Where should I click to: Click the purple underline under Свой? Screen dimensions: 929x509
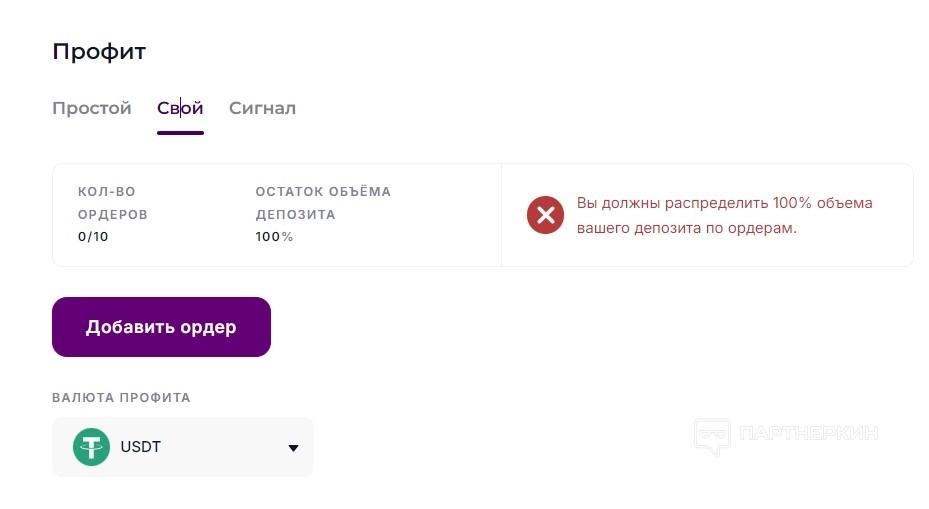tap(180, 132)
